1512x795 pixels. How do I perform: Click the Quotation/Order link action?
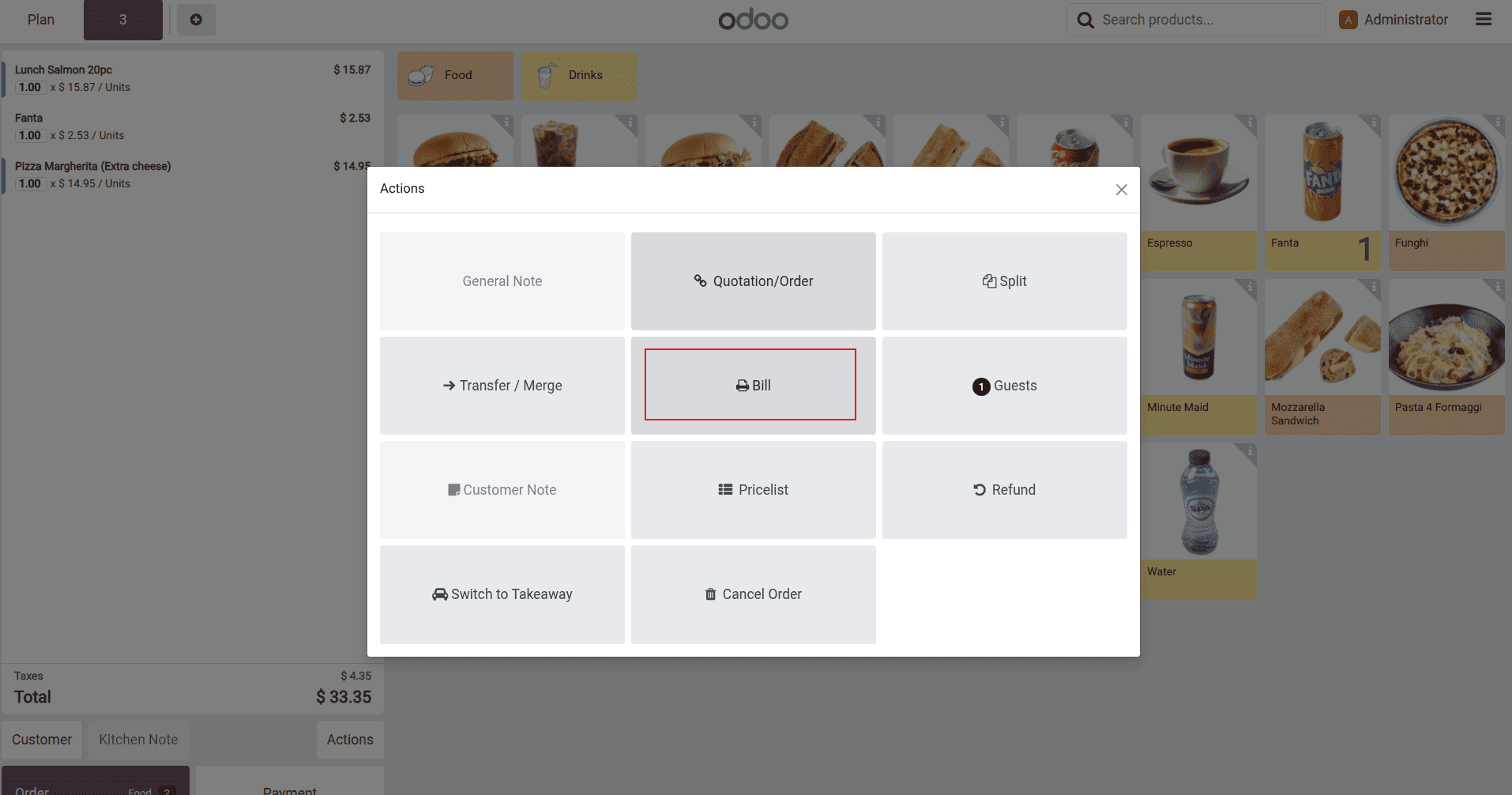[753, 281]
